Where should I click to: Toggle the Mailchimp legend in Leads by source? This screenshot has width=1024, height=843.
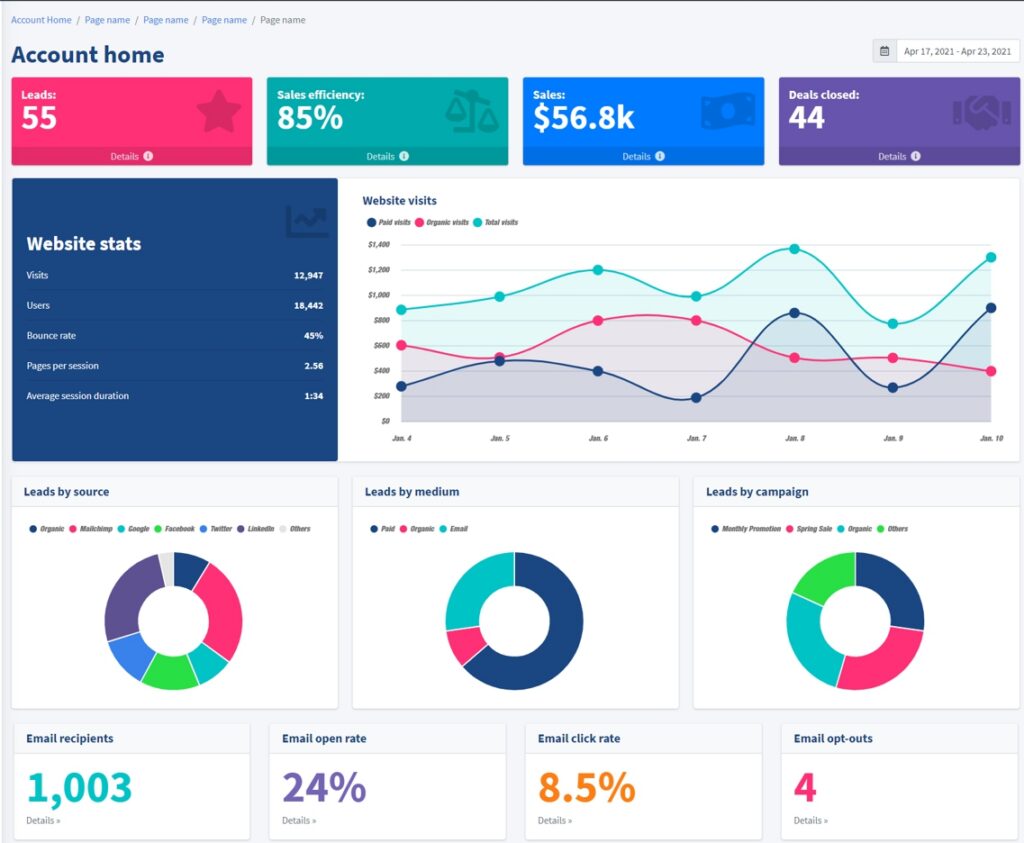pos(91,529)
